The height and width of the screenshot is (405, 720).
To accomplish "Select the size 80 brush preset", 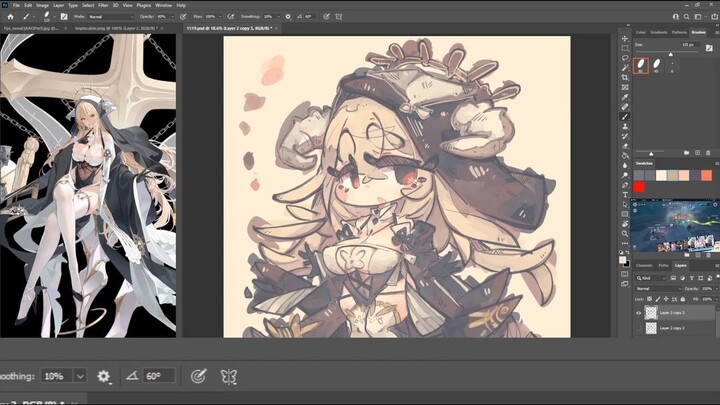I will pyautogui.click(x=641, y=66).
